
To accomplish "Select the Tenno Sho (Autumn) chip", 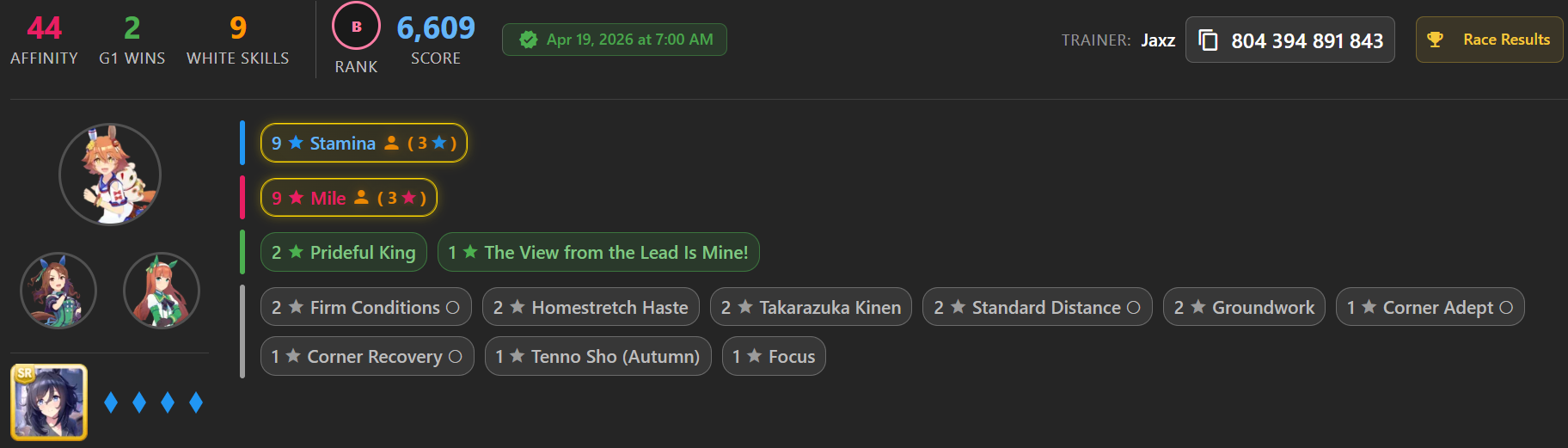I will click(x=598, y=356).
